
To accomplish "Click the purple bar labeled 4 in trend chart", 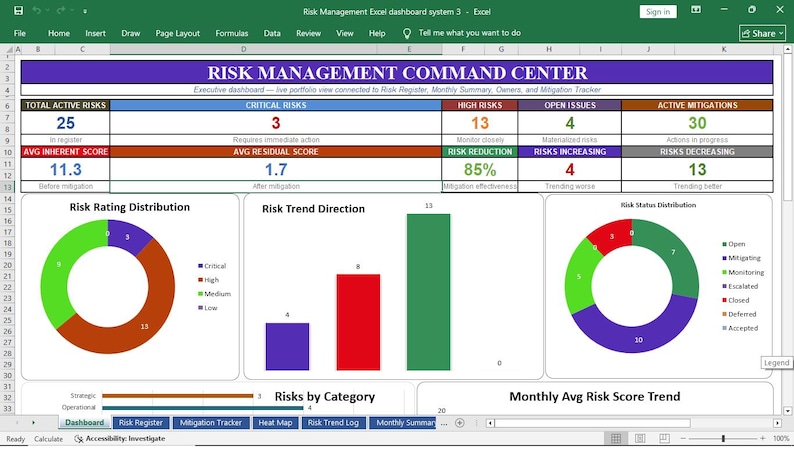I will 287,346.
